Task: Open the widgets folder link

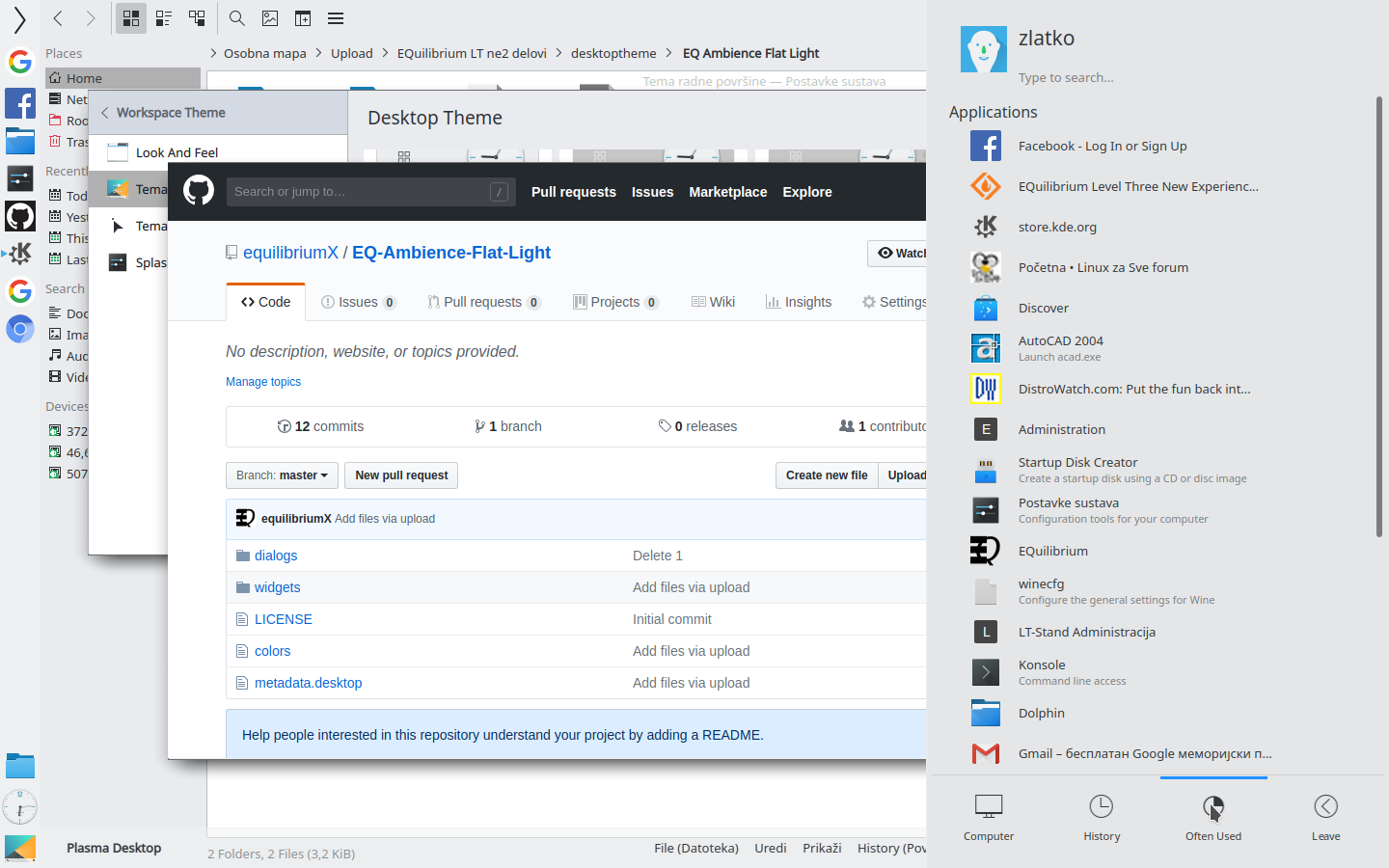Action: click(277, 587)
